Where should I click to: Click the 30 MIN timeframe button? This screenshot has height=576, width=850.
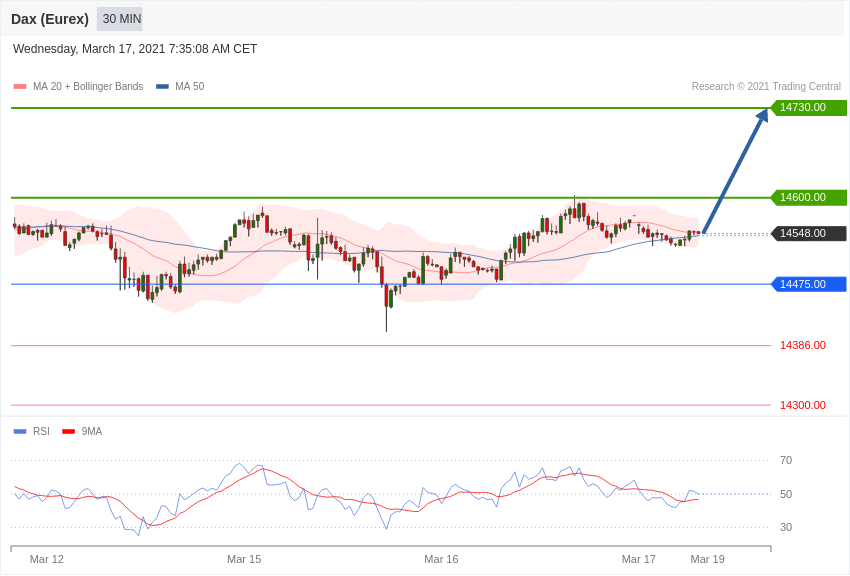click(x=121, y=19)
